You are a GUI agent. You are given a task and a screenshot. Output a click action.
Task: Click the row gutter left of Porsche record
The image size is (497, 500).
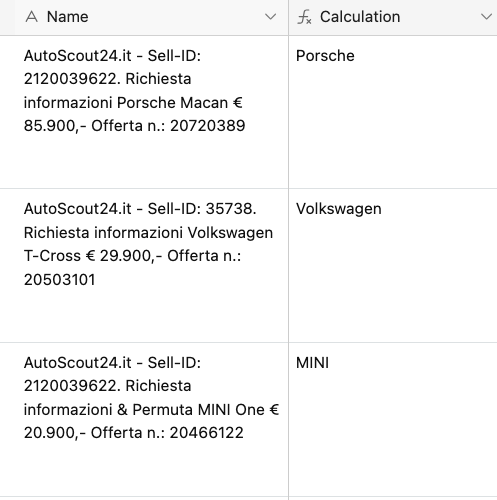[7, 112]
